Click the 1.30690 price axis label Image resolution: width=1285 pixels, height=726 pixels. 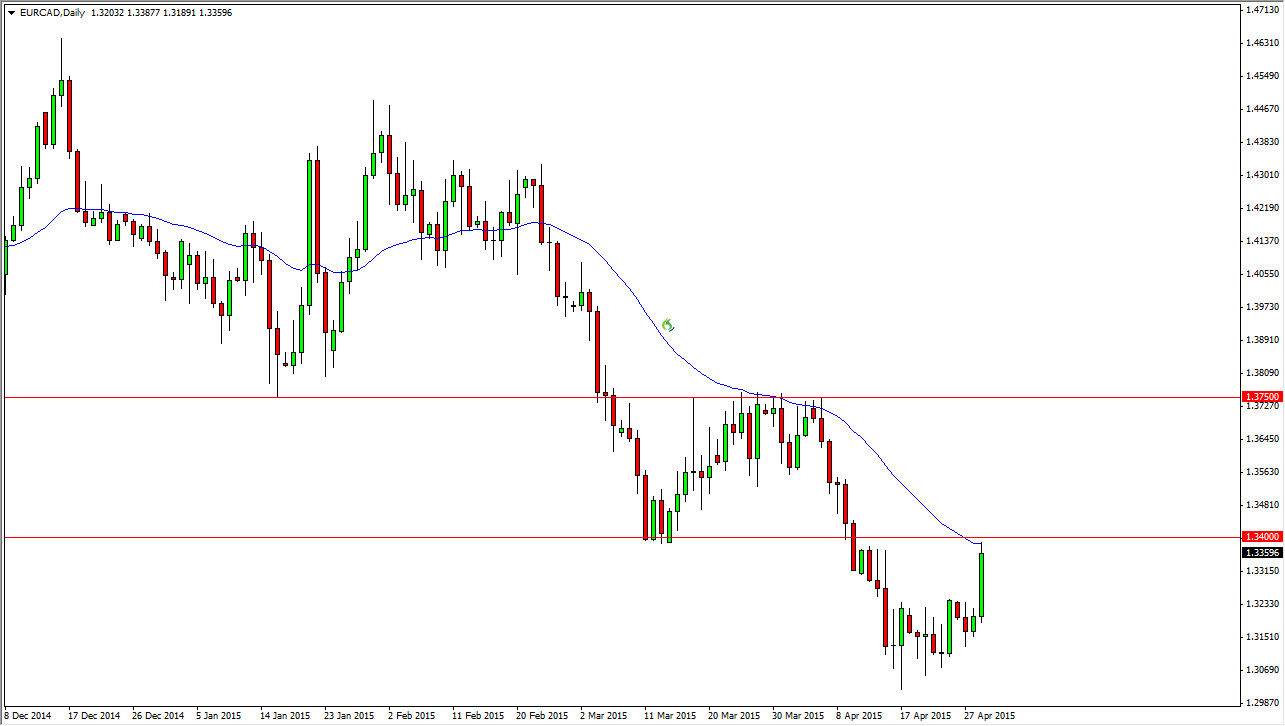pos(1264,670)
